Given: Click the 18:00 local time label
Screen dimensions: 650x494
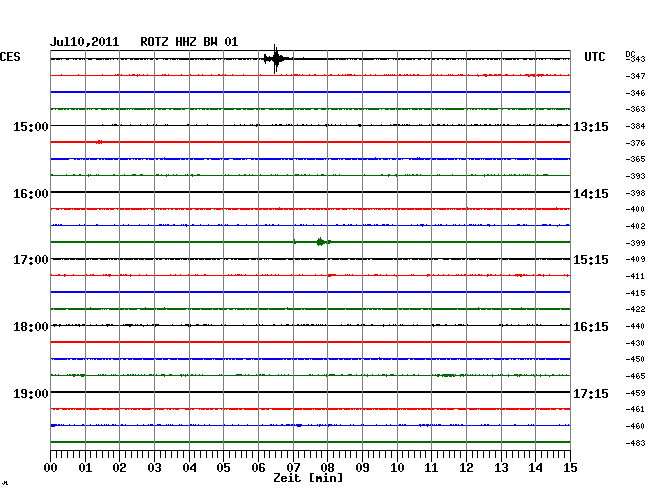Looking at the screenshot, I should (31, 327).
